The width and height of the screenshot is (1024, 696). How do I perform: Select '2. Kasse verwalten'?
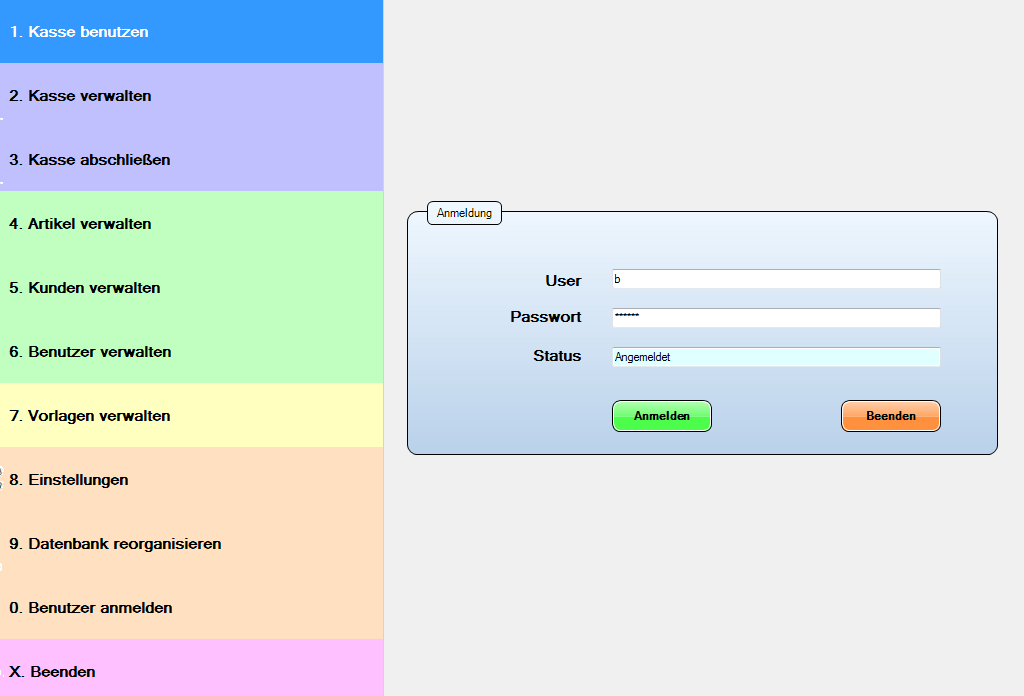pos(191,95)
